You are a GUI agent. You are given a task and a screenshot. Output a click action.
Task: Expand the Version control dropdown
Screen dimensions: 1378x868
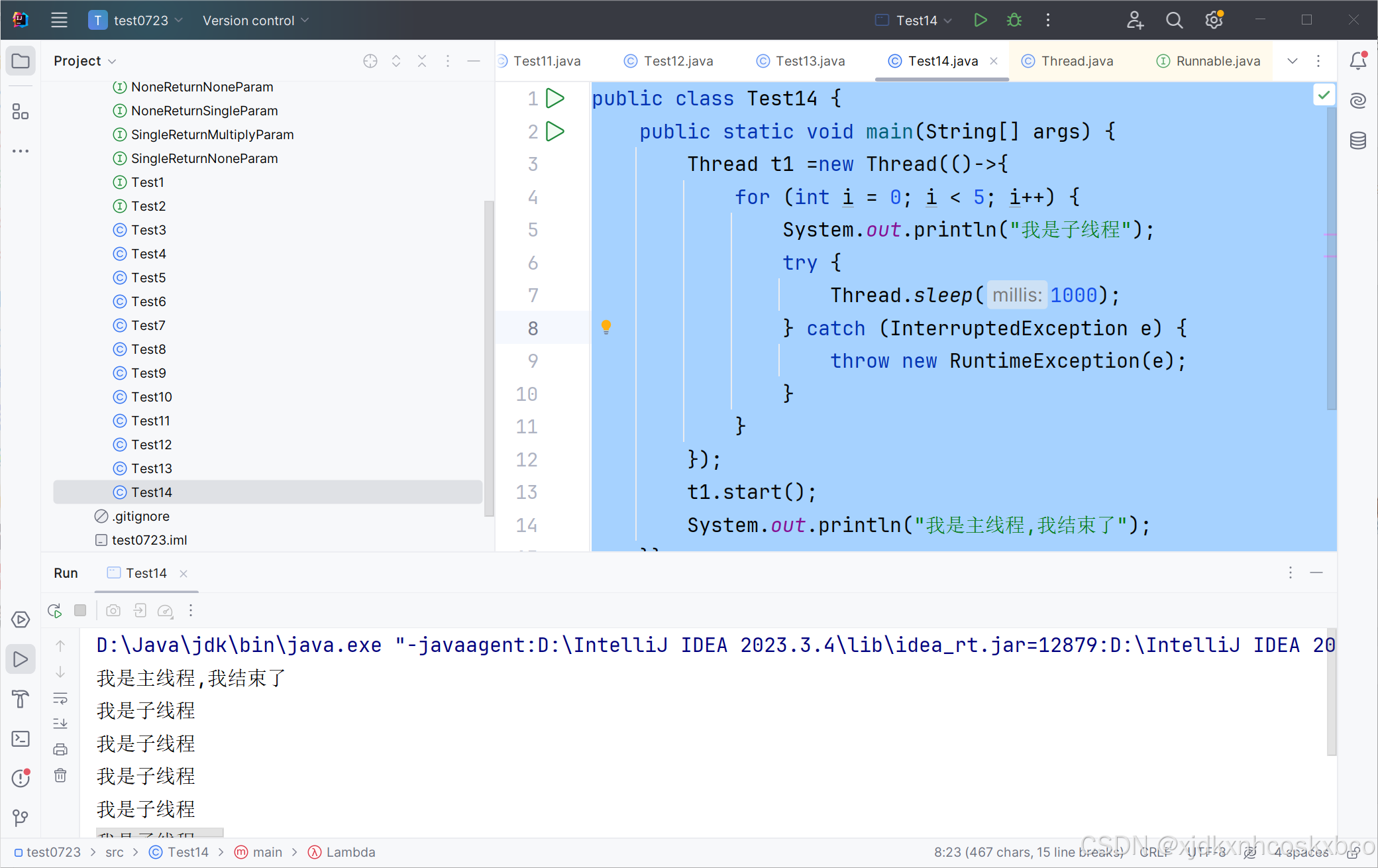tap(256, 21)
